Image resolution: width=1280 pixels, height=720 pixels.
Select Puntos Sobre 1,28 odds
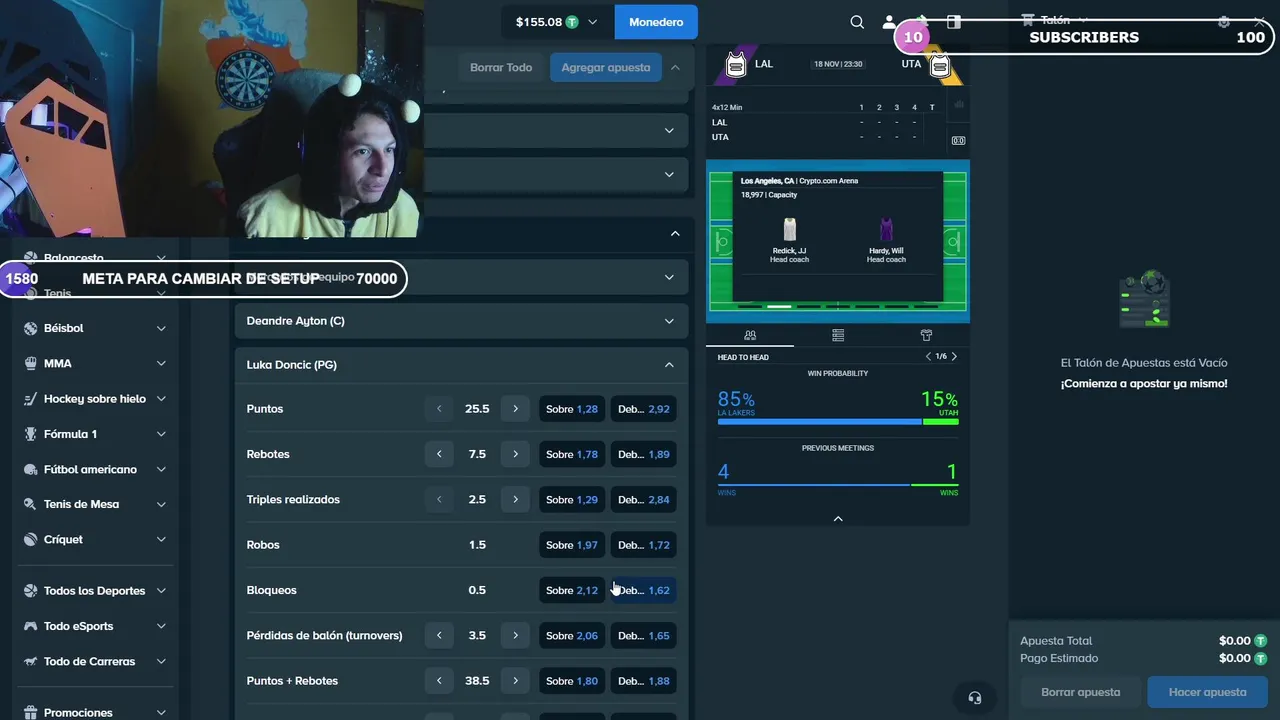coord(572,409)
